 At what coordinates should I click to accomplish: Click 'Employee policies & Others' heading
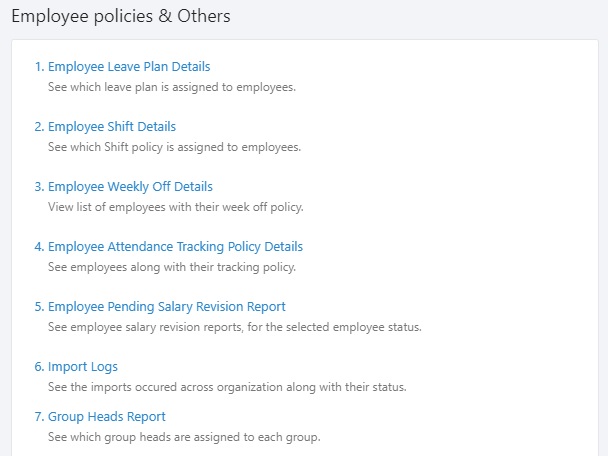(121, 16)
